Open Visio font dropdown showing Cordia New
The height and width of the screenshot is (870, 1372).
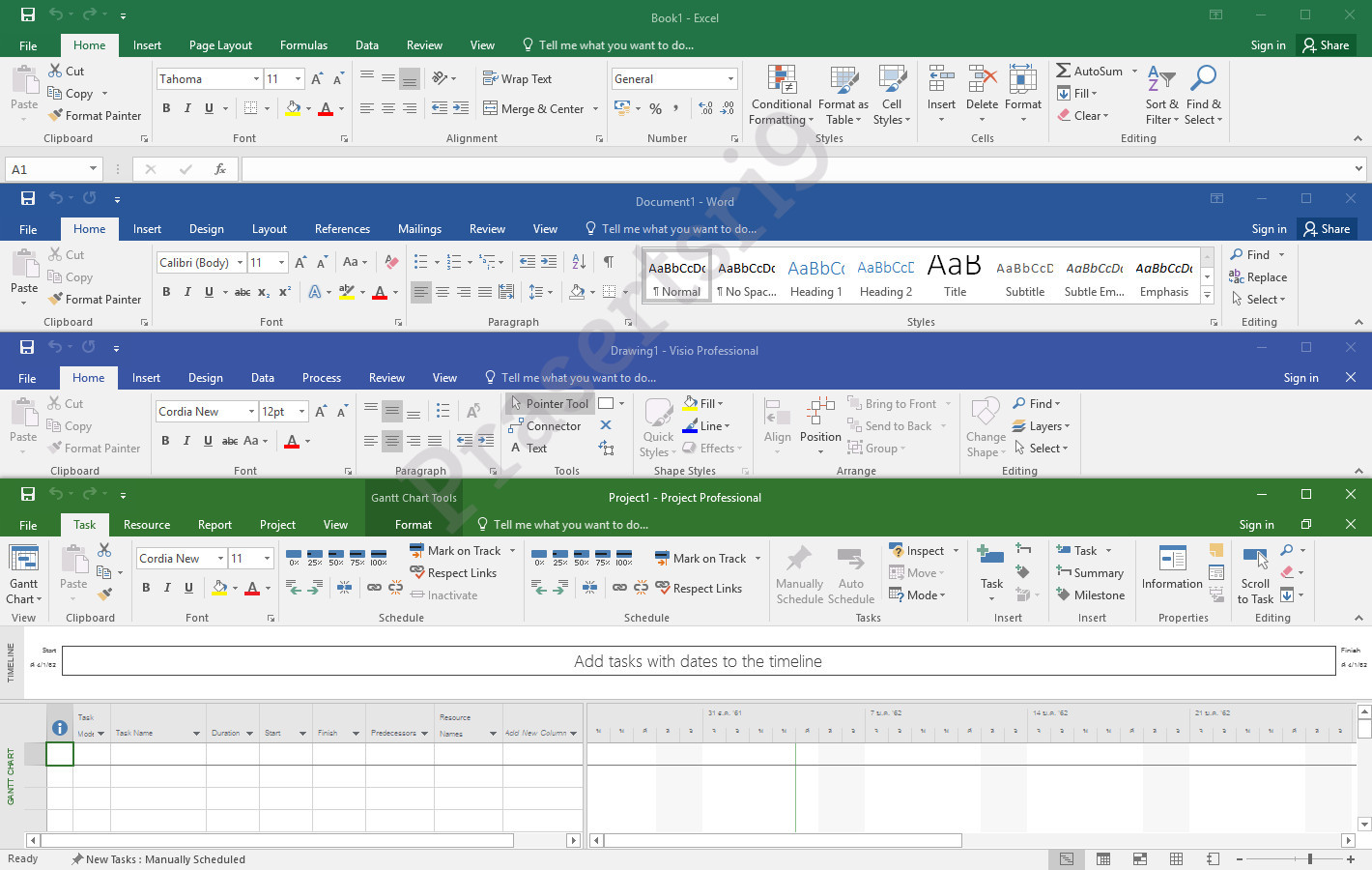[251, 412]
